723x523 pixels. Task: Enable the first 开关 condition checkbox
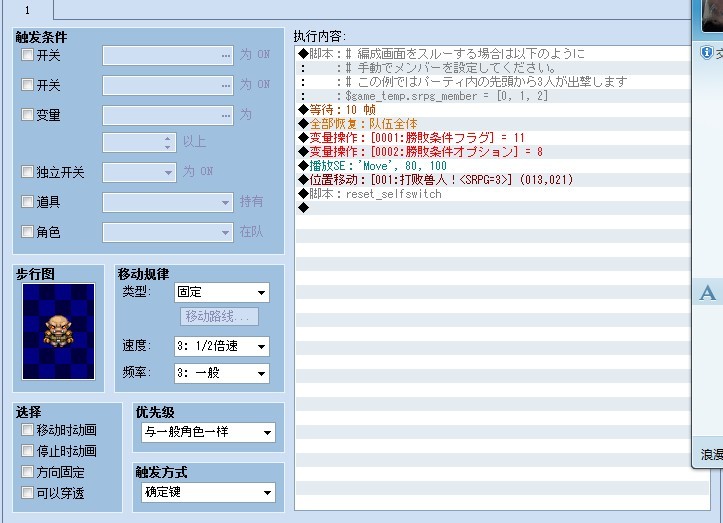pos(27,55)
